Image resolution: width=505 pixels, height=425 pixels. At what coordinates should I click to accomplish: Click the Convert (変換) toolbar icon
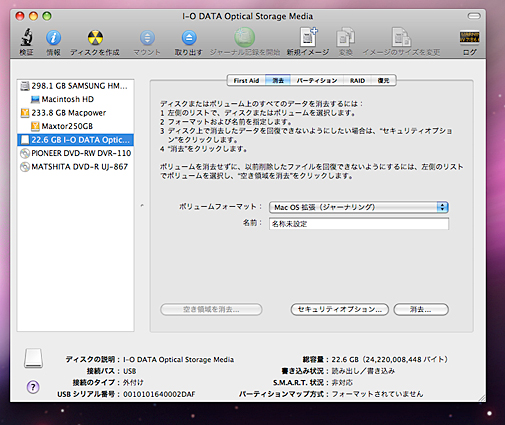[345, 37]
